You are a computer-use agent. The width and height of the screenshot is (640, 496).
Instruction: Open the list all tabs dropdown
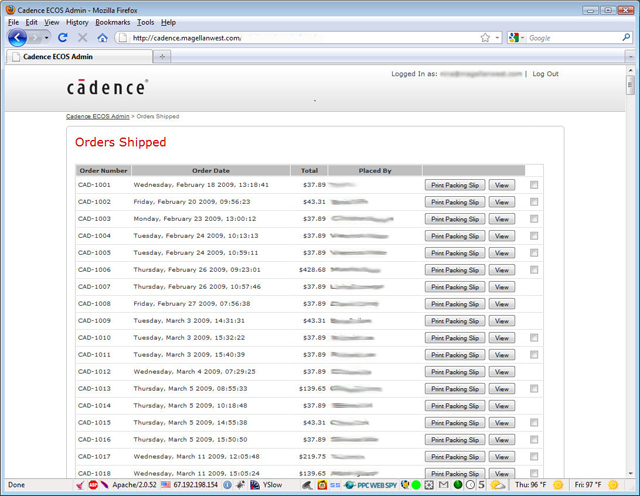(631, 57)
